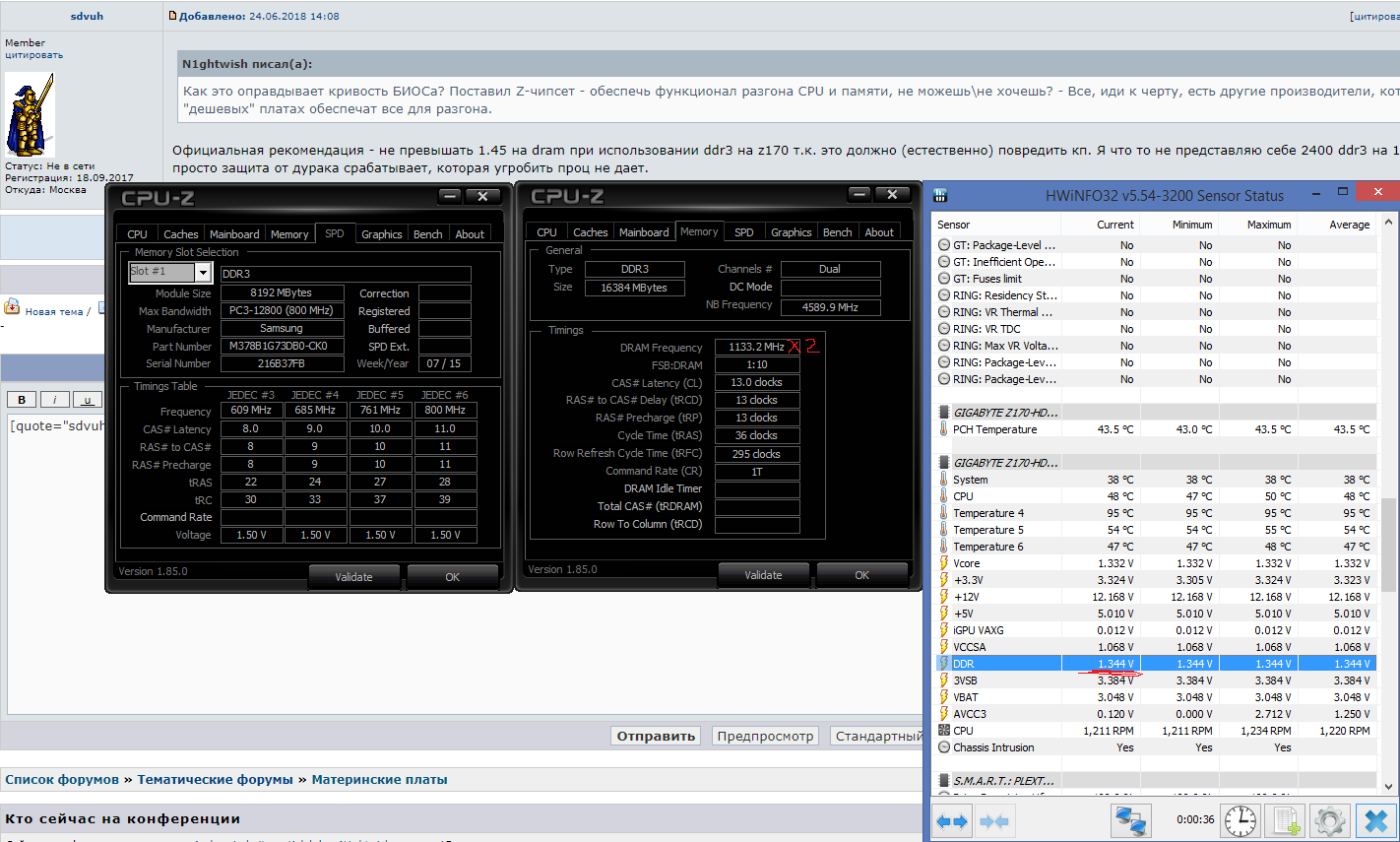
Task: Click the round icon beside Chassis Intrusion
Action: tap(944, 747)
